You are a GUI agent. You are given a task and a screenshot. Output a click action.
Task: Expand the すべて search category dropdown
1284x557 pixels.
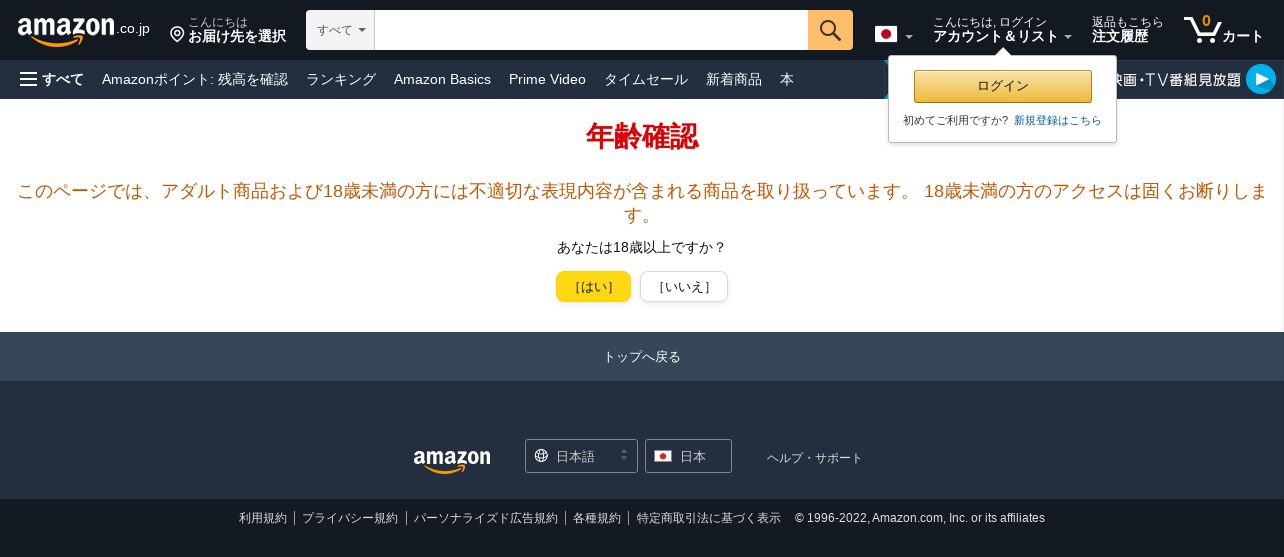[x=340, y=30]
